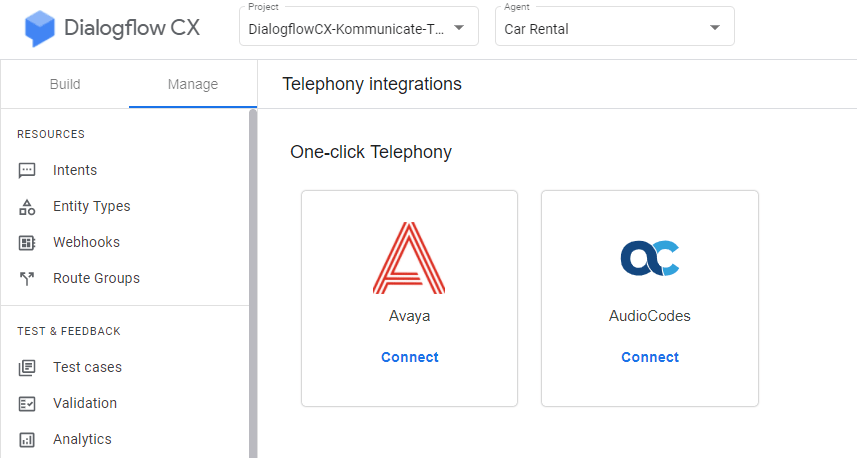Click the Webhooks icon in sidebar
Screen dimensions: 857x458
(27, 243)
